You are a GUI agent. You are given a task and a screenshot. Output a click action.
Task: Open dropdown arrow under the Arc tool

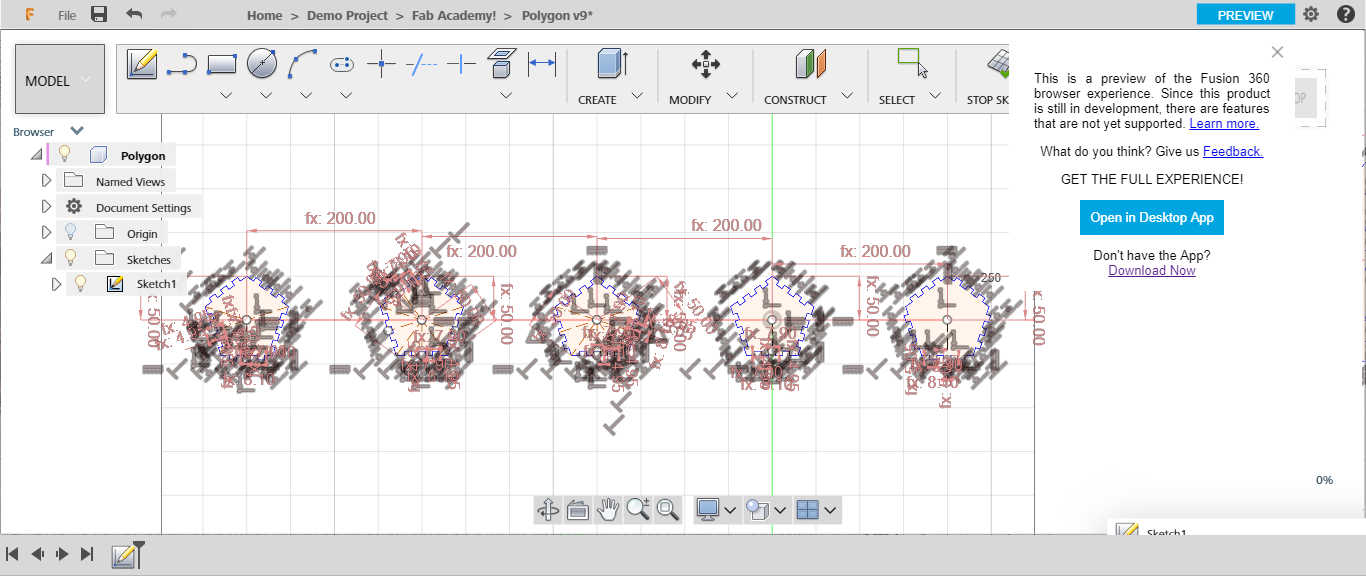pos(305,95)
